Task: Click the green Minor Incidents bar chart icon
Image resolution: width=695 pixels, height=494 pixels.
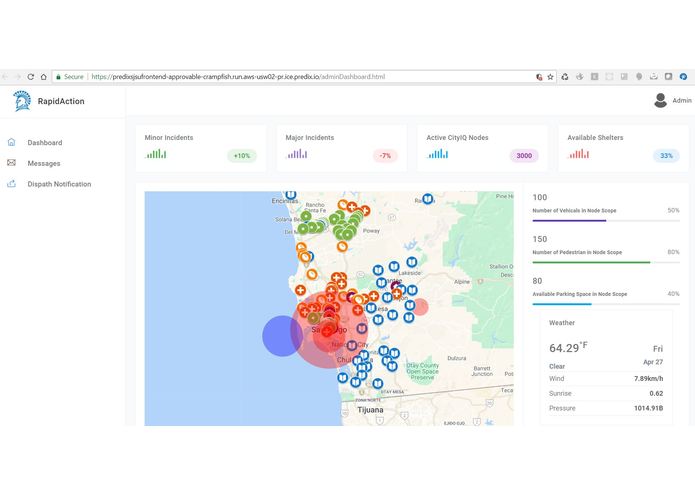Action: coord(156,154)
